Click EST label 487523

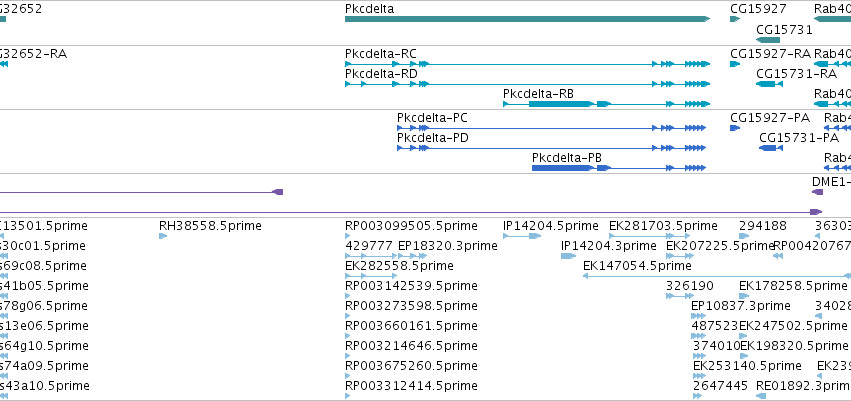(715, 326)
